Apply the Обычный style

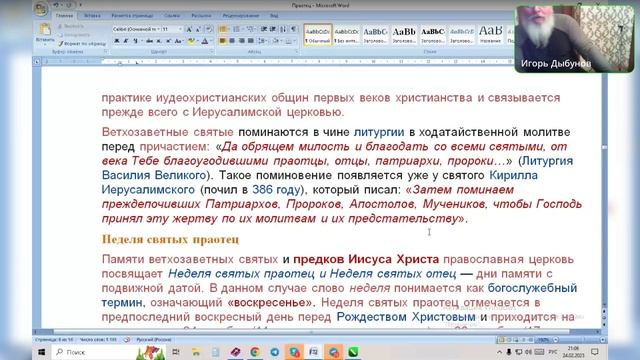pyautogui.click(x=318, y=35)
